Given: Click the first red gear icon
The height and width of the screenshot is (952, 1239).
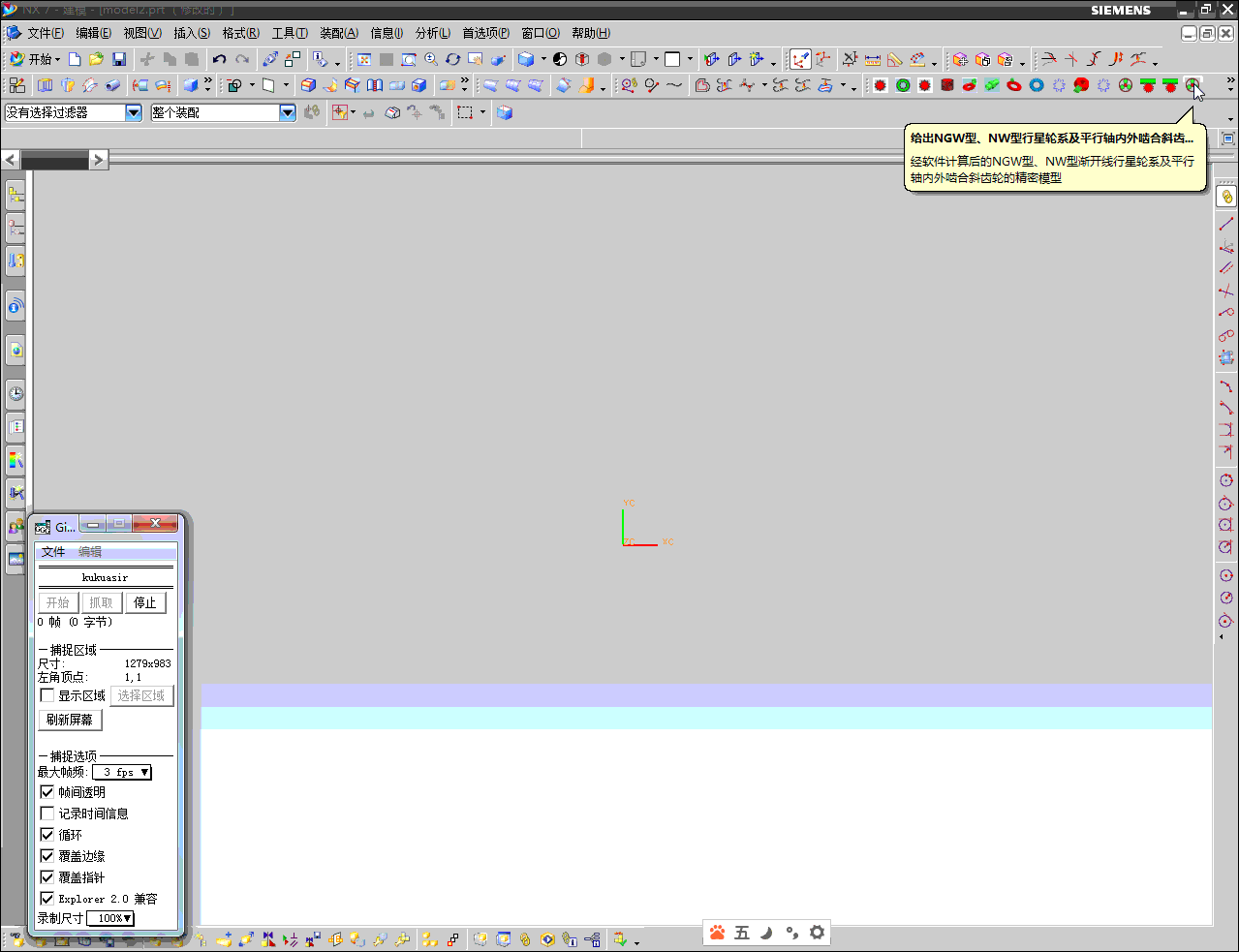Looking at the screenshot, I should click(x=881, y=85).
